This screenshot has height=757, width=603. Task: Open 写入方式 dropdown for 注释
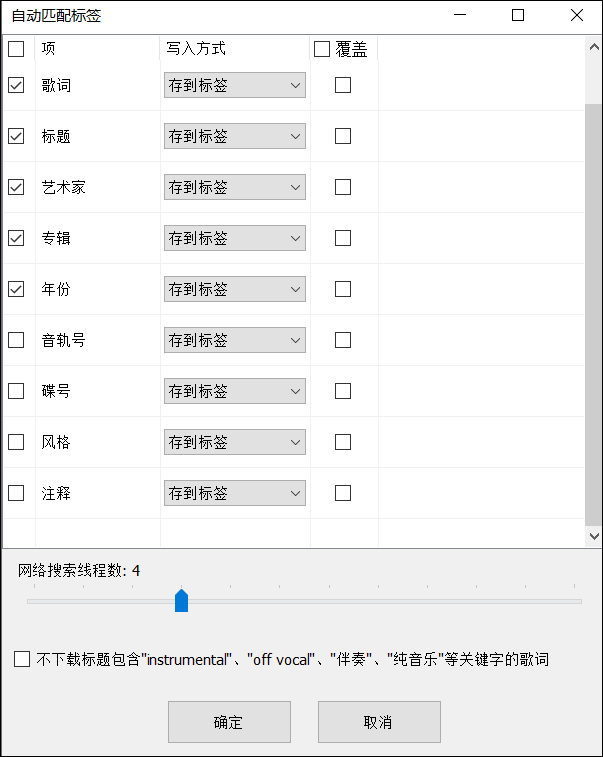click(x=235, y=493)
